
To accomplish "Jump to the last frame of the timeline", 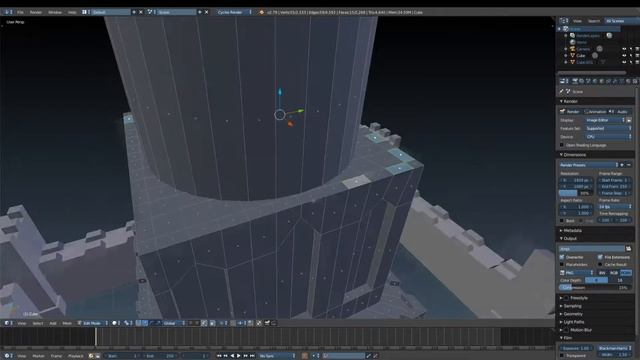I will coord(252,356).
